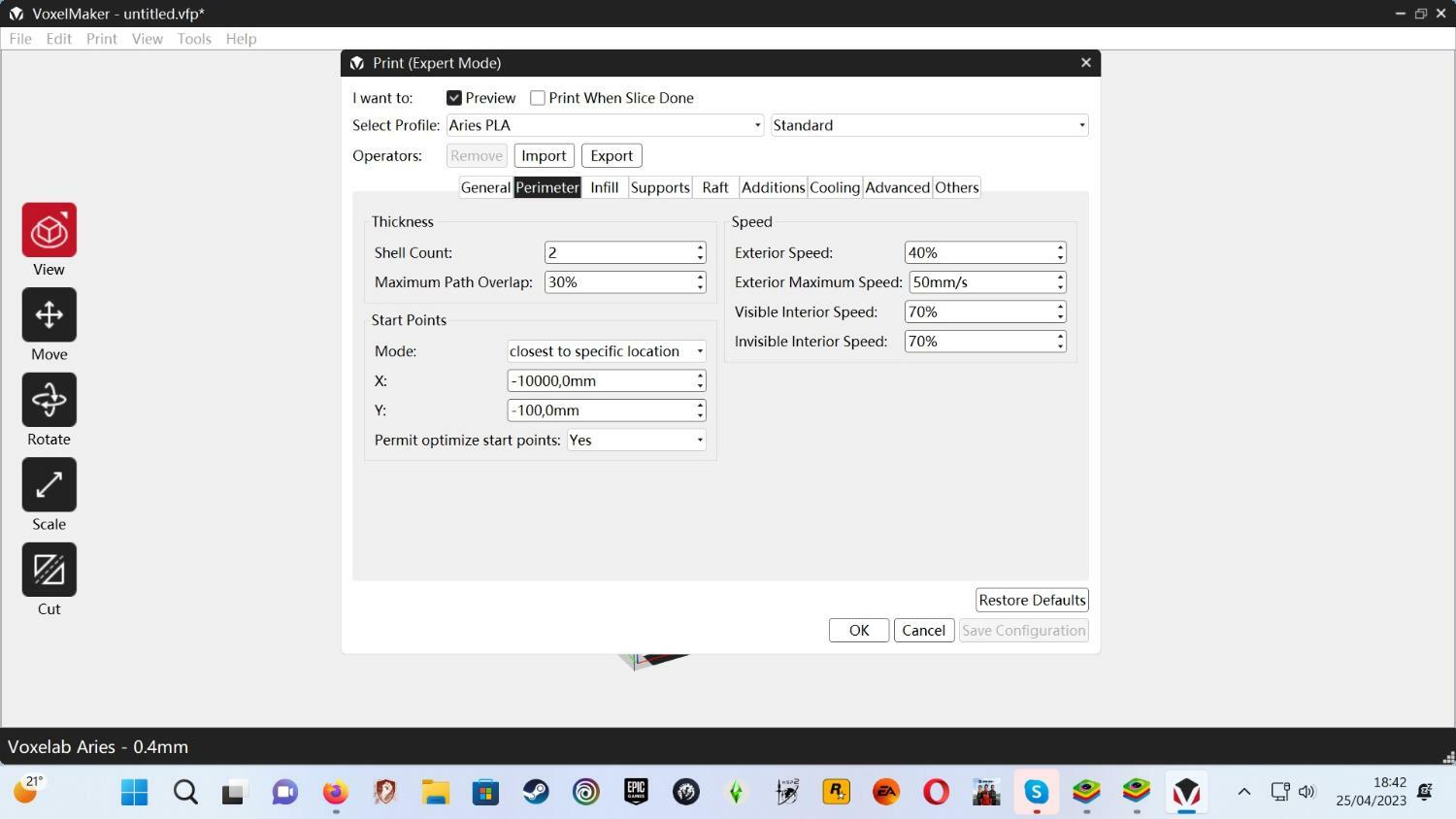The height and width of the screenshot is (819, 1456).
Task: Switch to the Infill tab
Action: (x=604, y=187)
